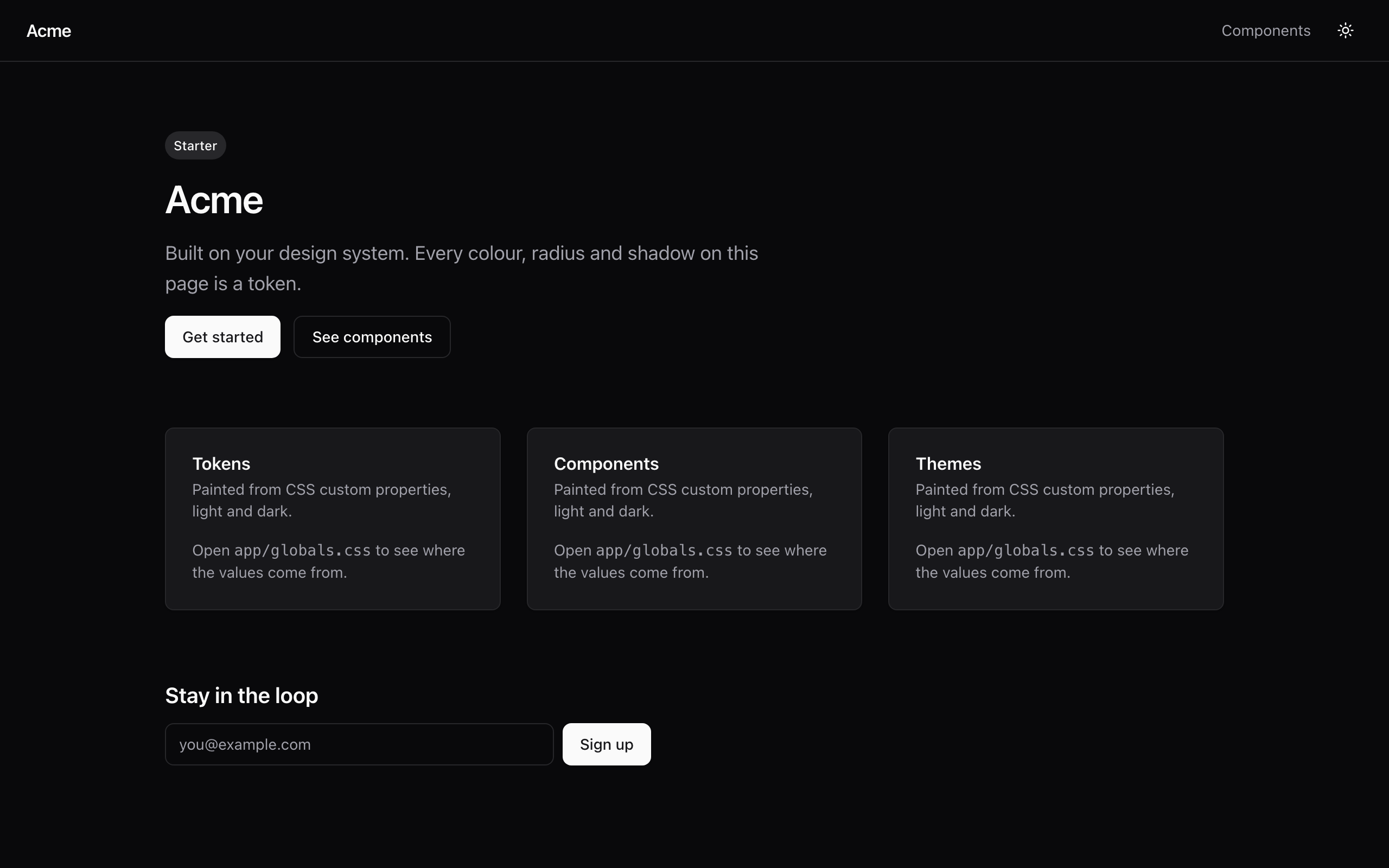1389x868 pixels.
Task: Click app/globals.css in the Tokens card
Action: [x=302, y=550]
